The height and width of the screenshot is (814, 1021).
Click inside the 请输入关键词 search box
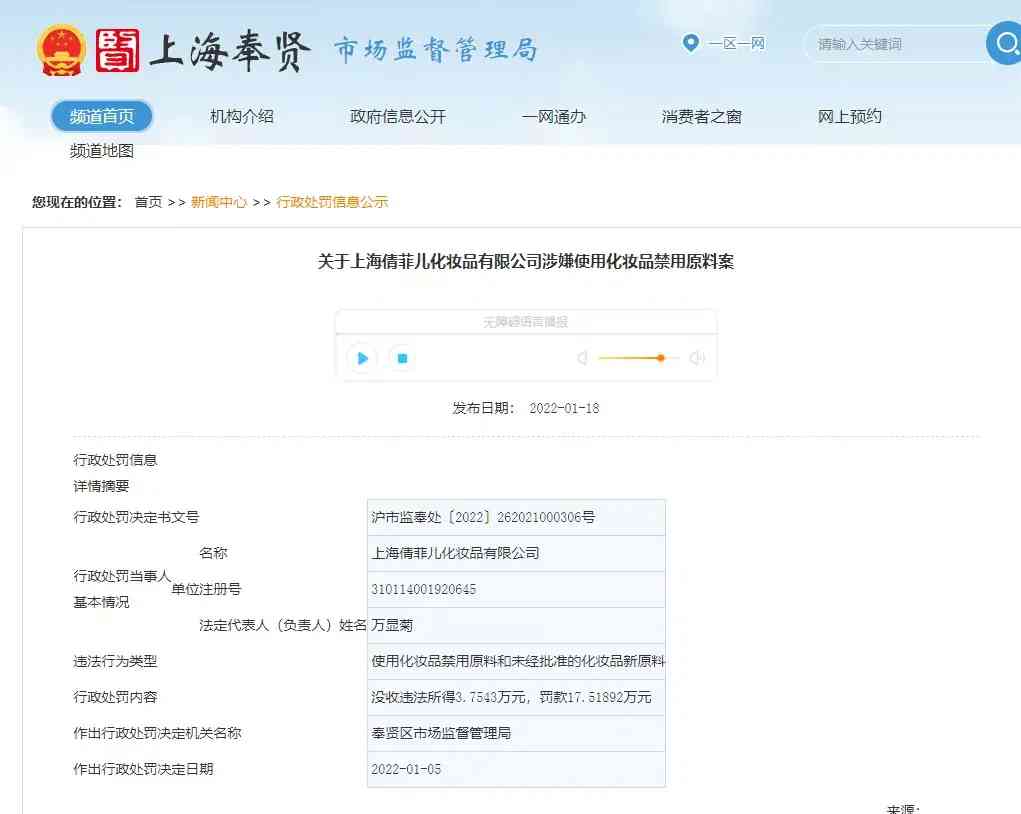pyautogui.click(x=890, y=43)
